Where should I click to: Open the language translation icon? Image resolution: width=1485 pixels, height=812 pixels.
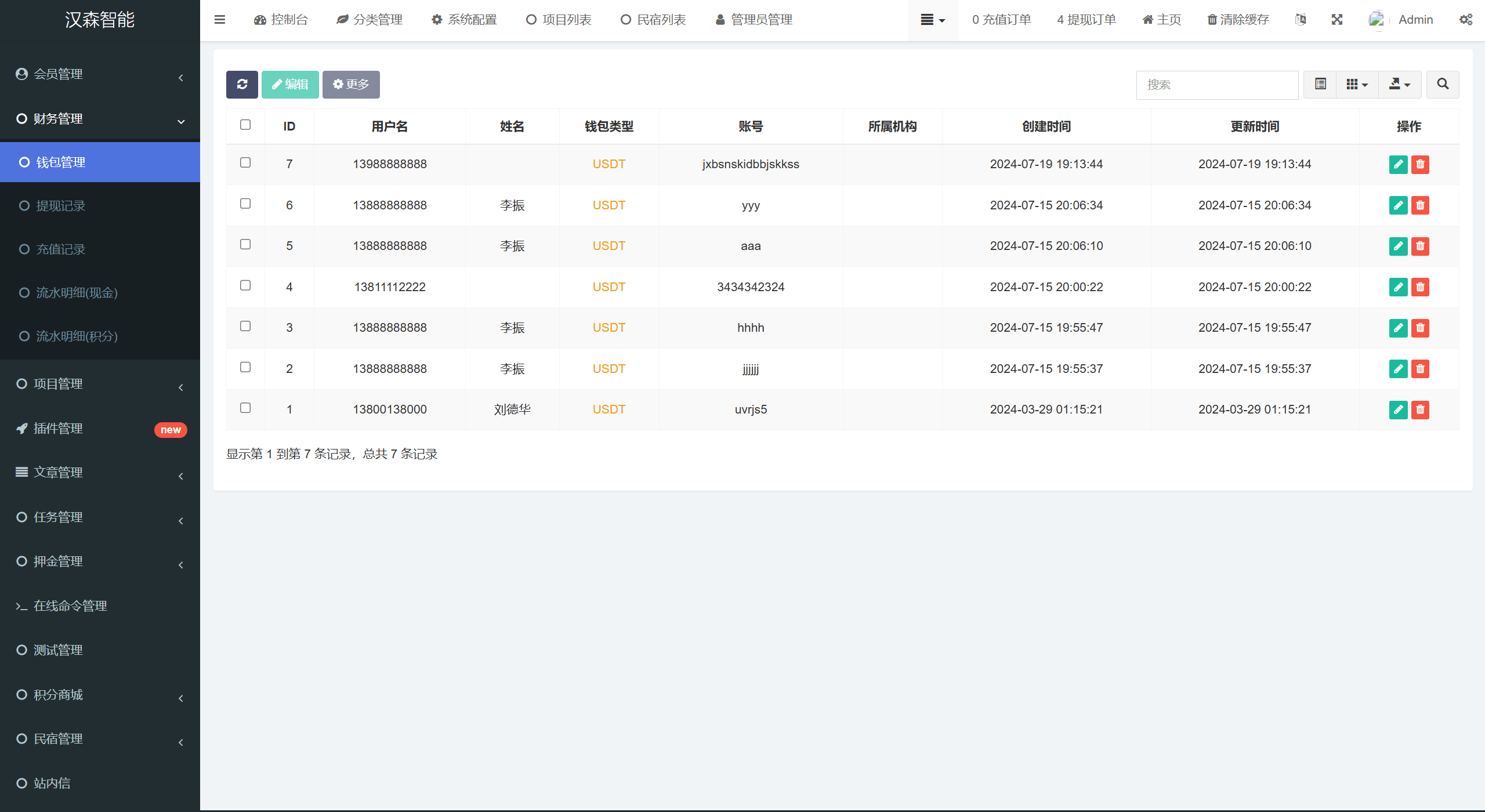tap(1301, 20)
